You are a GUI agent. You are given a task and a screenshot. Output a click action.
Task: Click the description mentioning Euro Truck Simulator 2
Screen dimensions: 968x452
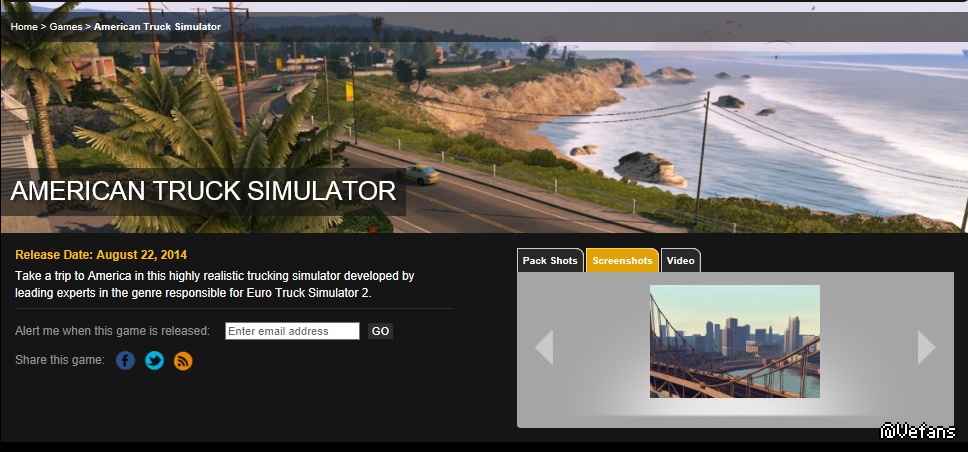pyautogui.click(x=214, y=284)
